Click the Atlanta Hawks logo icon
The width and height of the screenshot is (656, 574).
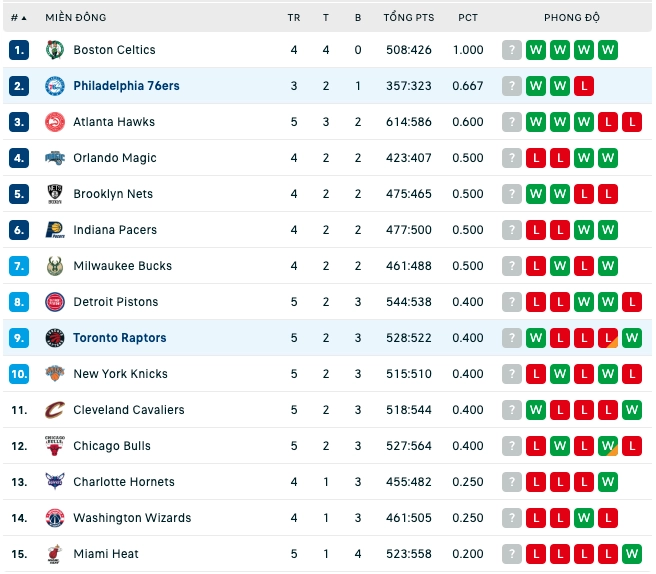tap(55, 122)
